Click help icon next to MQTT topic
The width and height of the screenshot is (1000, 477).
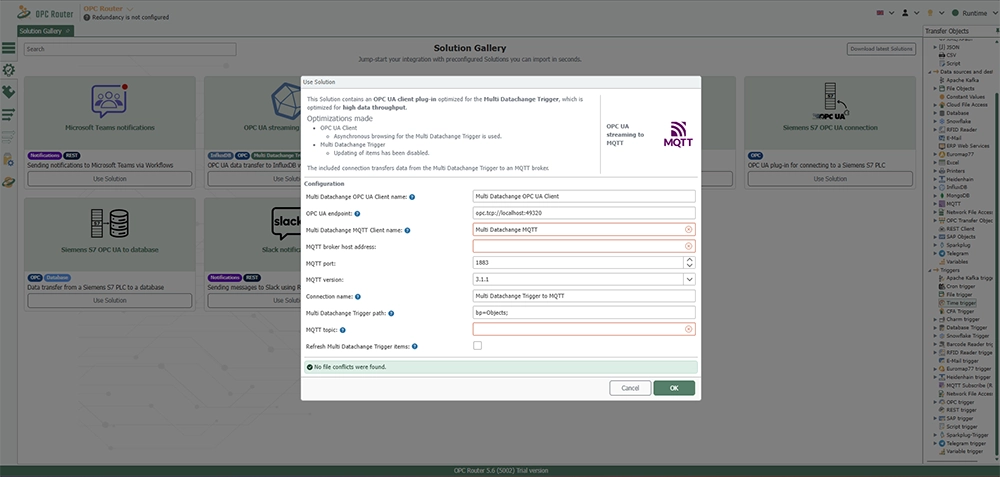342,330
